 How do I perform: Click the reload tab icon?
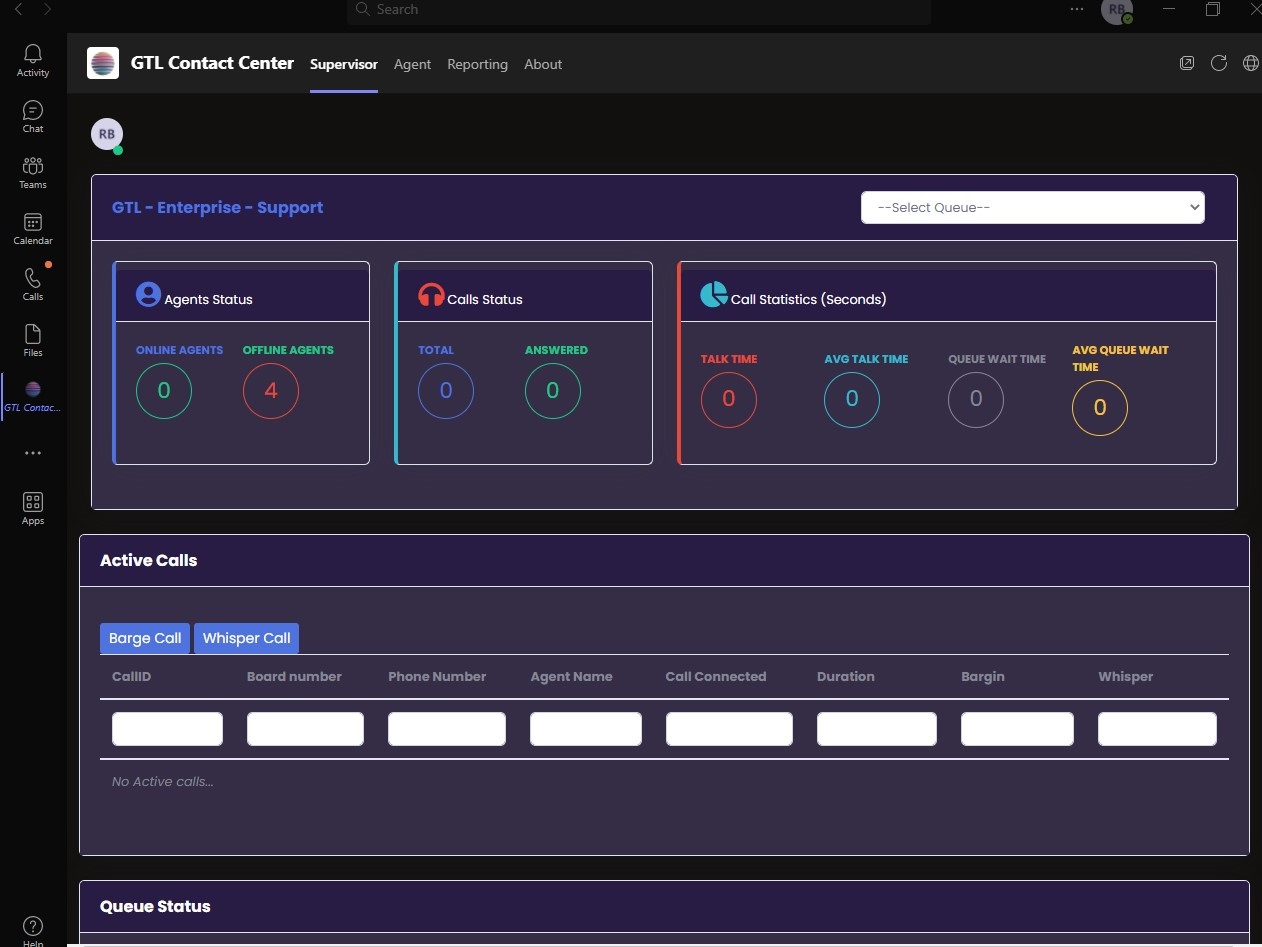tap(1218, 63)
